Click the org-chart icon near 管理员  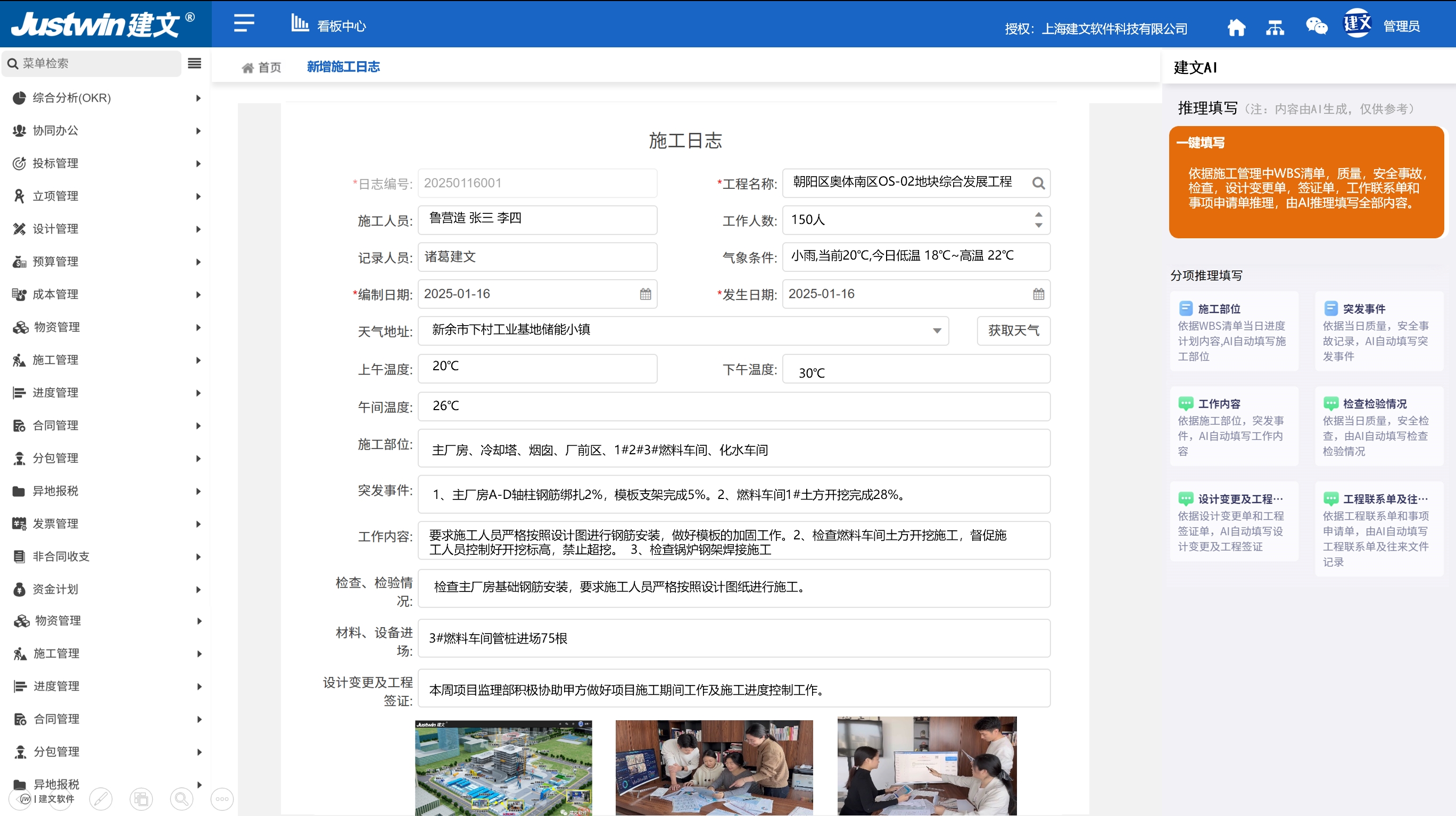click(x=1275, y=27)
